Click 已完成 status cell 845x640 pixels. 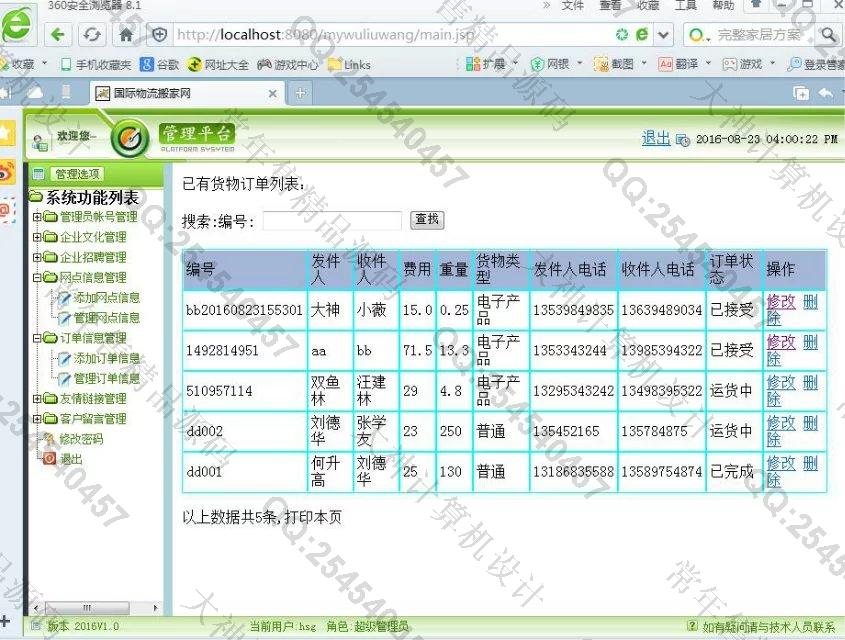[731, 472]
